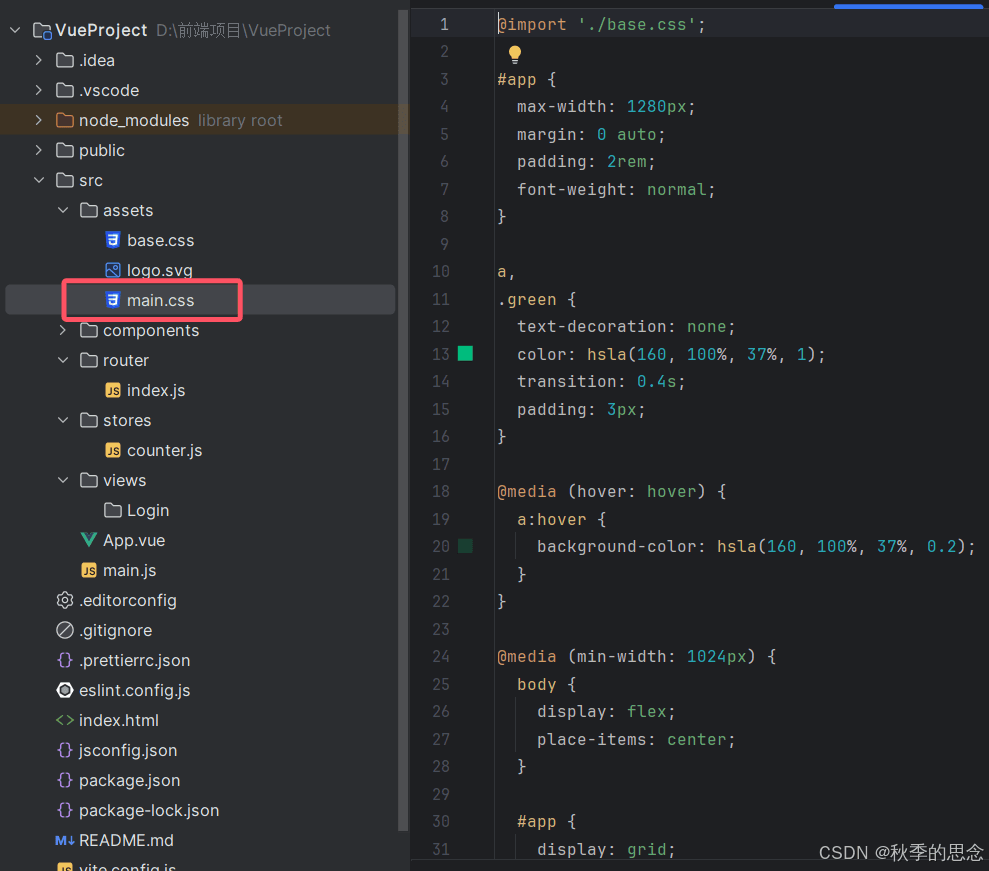Open package.json from the file tree

click(x=129, y=780)
